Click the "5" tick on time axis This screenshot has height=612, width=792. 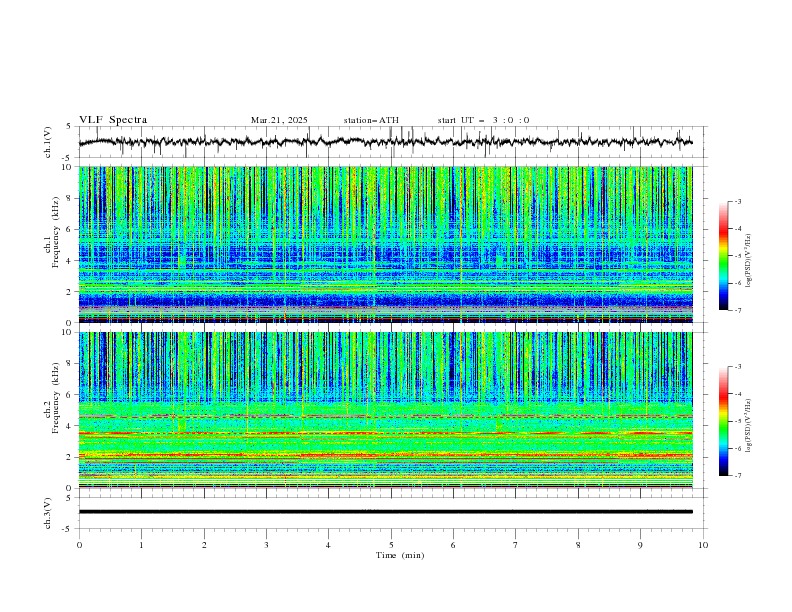[391, 545]
